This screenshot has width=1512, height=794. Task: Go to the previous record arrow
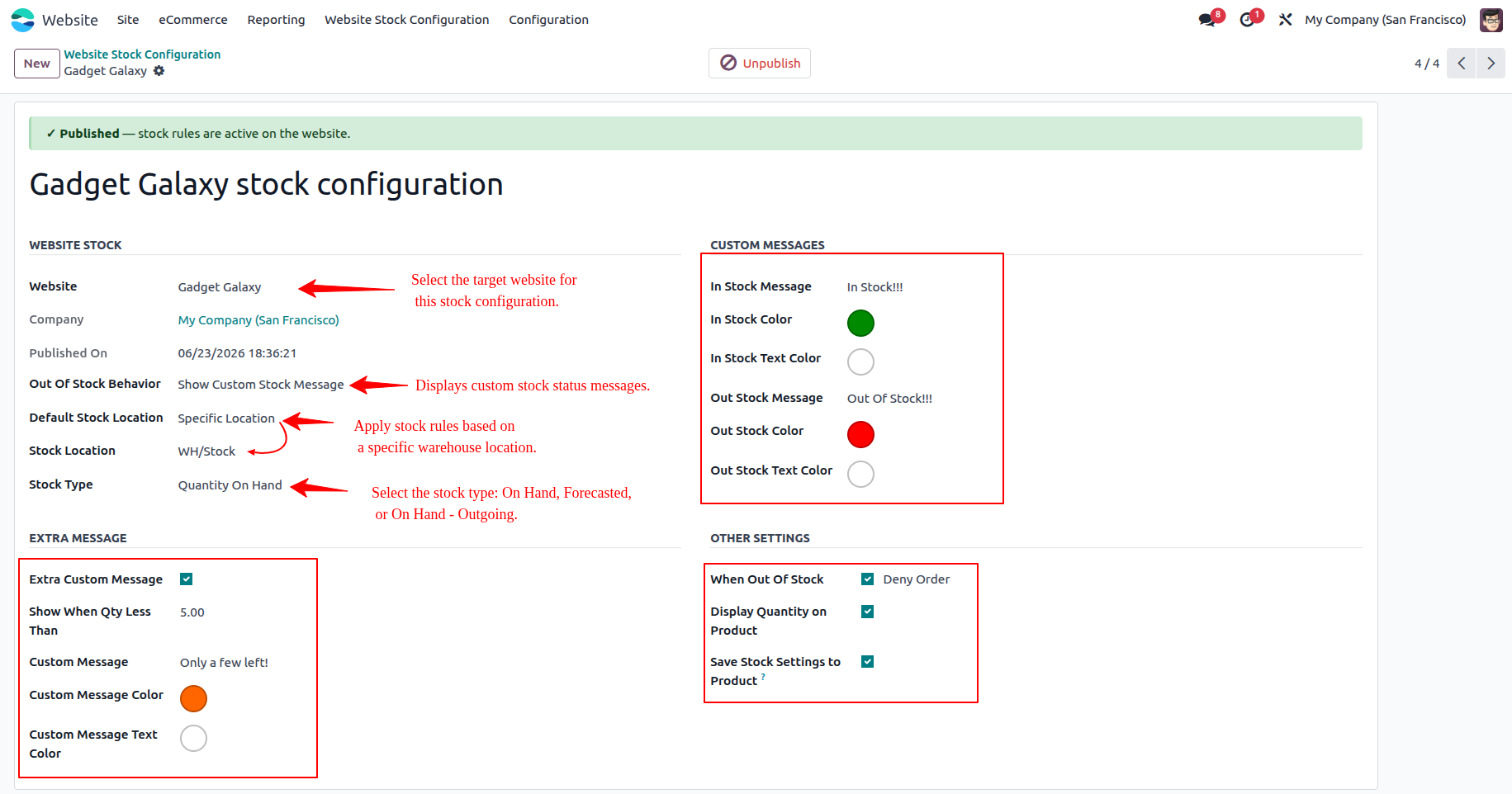coord(1461,64)
